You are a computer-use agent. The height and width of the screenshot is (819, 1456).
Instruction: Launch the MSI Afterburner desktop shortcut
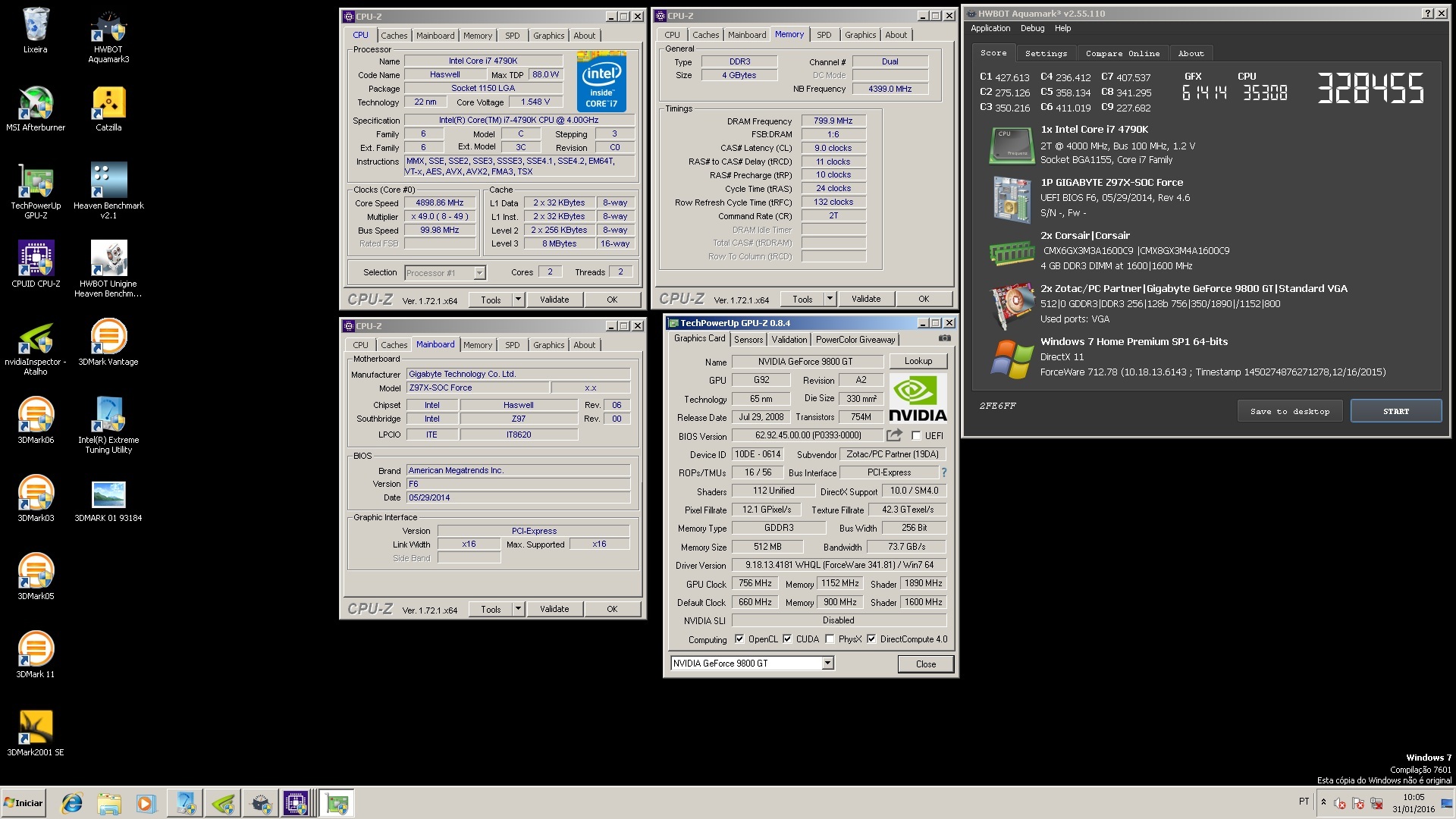[36, 108]
